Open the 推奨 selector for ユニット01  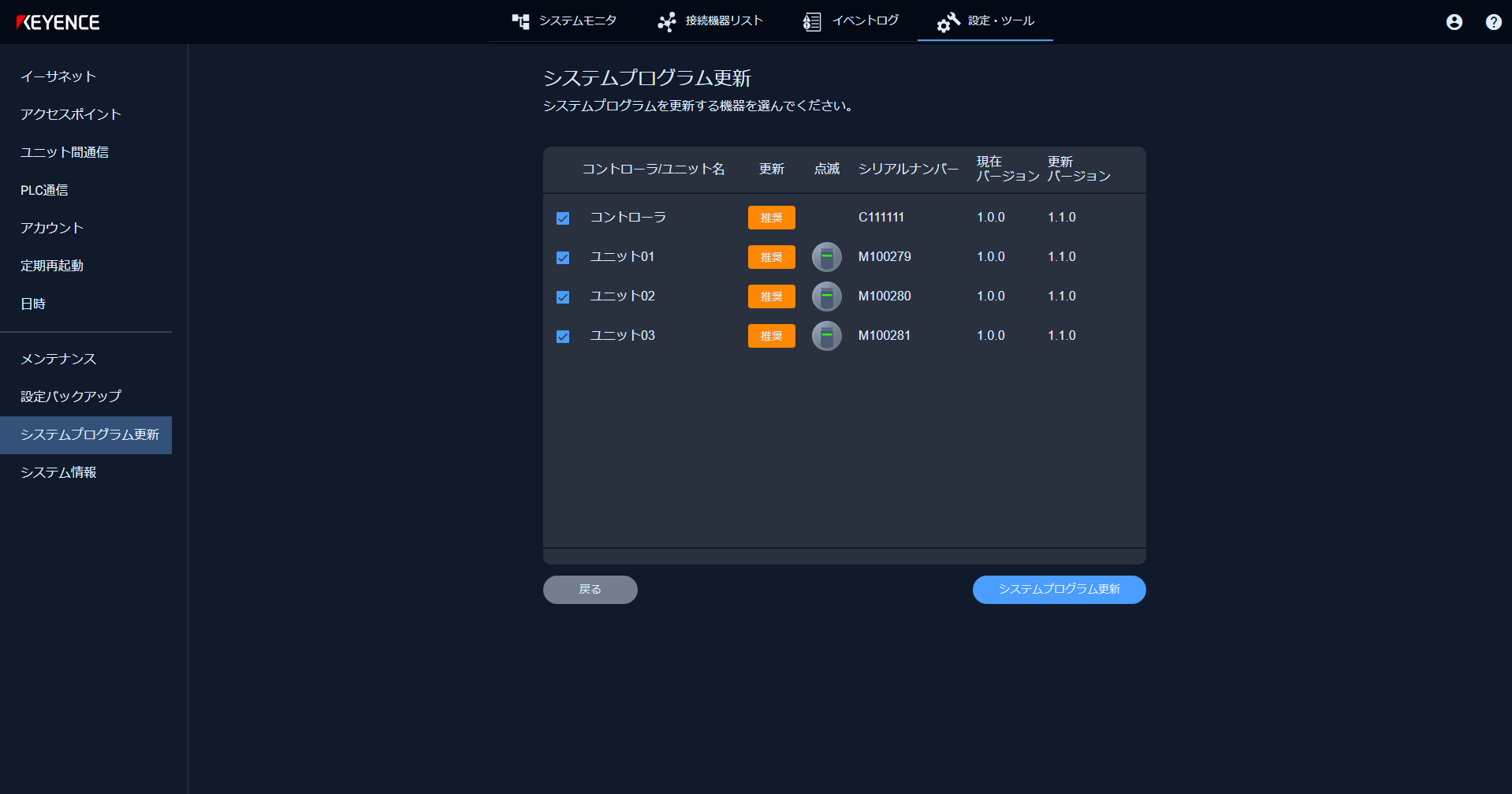click(771, 256)
